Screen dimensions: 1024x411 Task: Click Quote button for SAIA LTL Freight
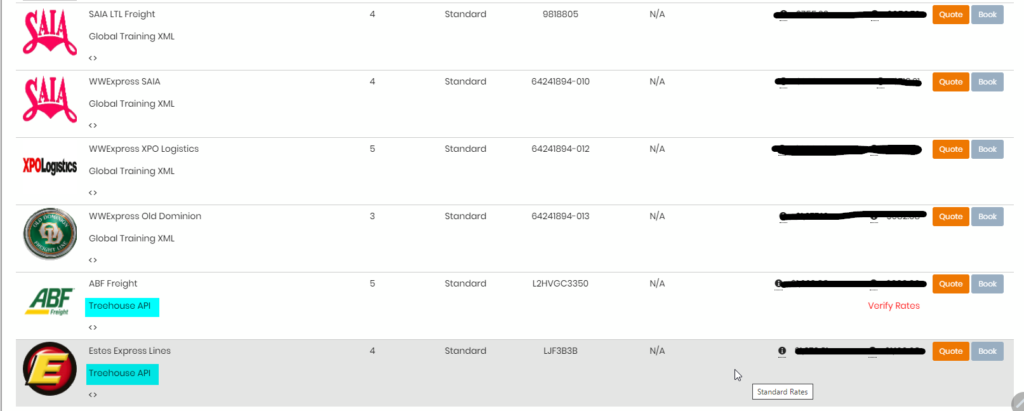pos(950,14)
